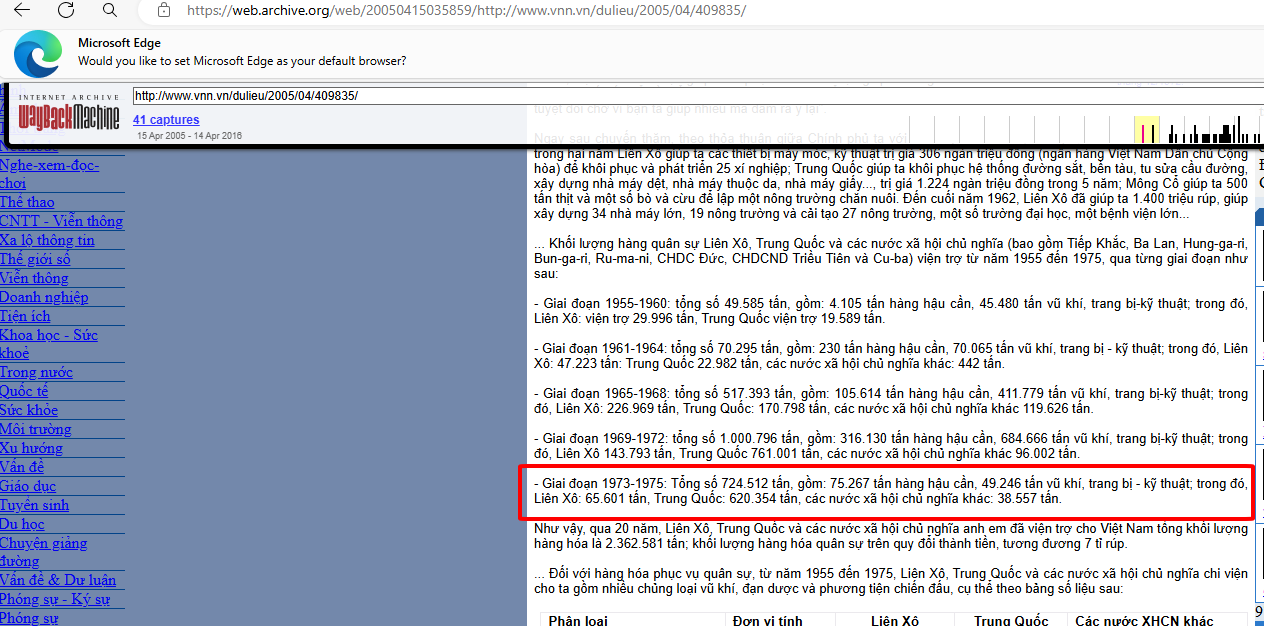Open the Vấn đề & Dư luận link
Image resolution: width=1264 pixels, height=626 pixels.
58,580
